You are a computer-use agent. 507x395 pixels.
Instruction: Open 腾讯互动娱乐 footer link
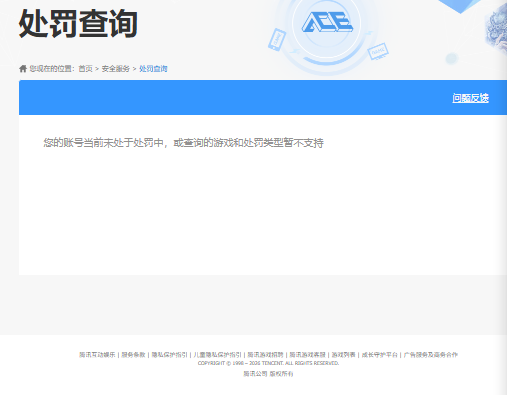click(97, 355)
